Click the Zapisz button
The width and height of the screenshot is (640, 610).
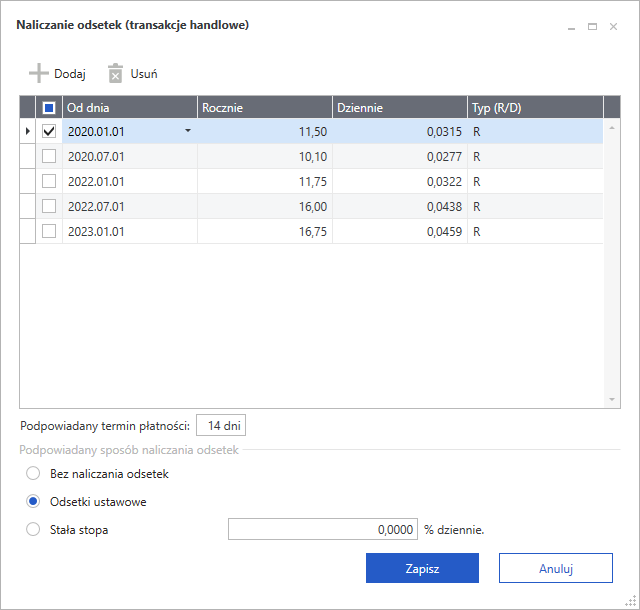tap(422, 568)
